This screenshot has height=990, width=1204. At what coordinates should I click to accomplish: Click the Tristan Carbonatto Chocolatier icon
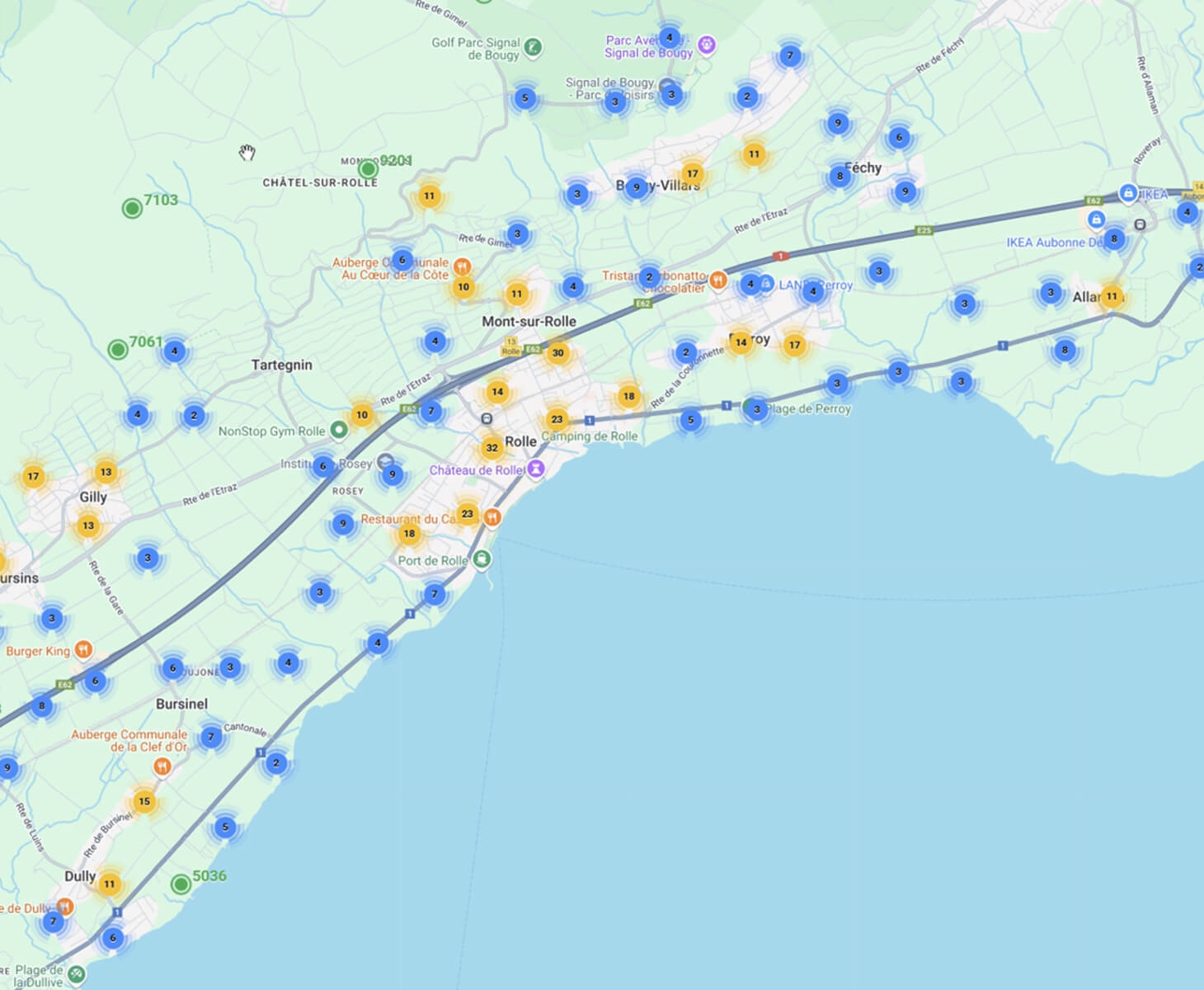coord(718,280)
